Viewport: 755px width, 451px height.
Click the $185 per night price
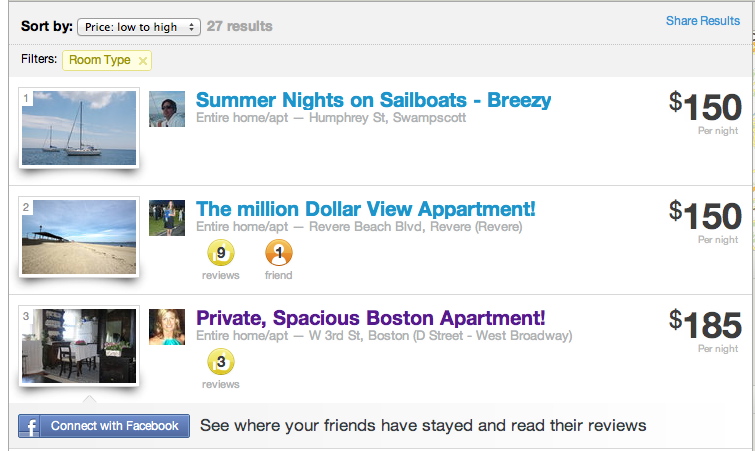click(x=706, y=325)
